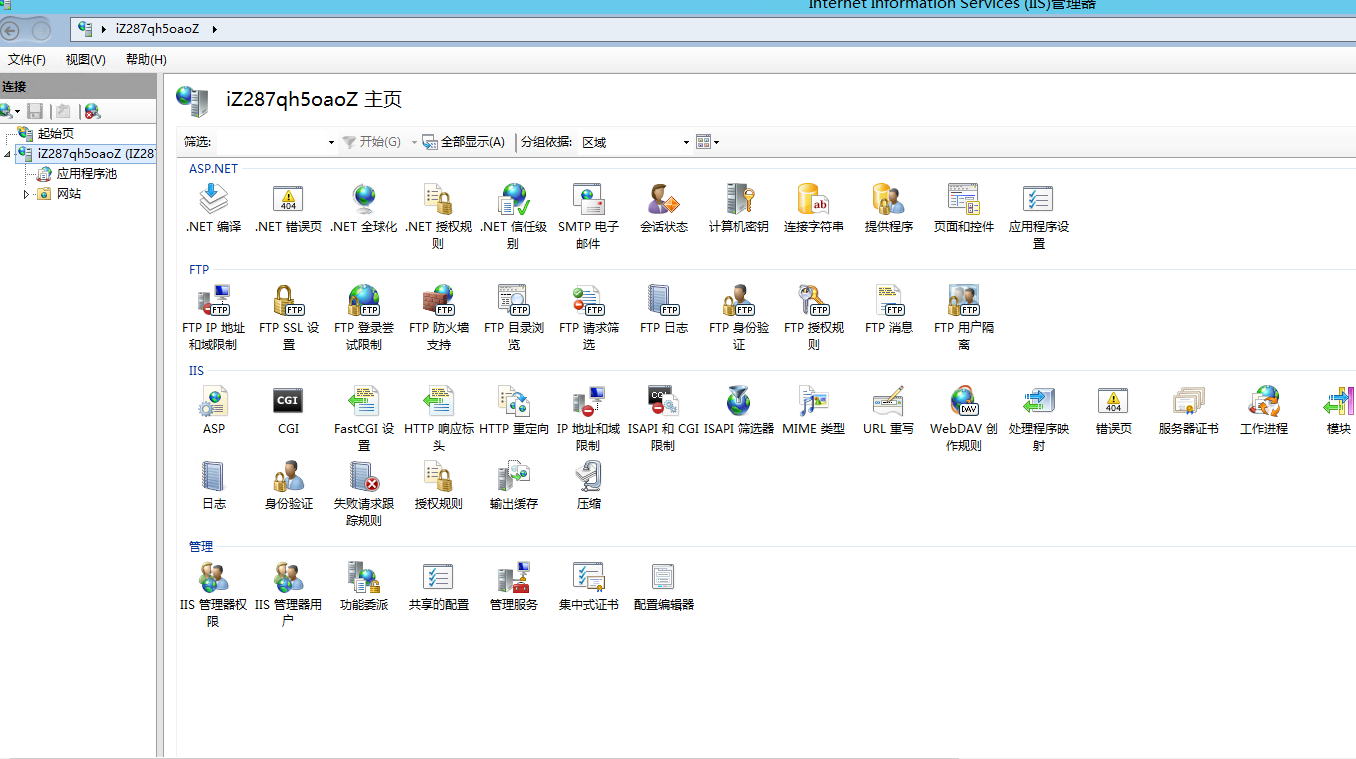
Task: Open 处理程序映射 feature
Action: click(1038, 418)
